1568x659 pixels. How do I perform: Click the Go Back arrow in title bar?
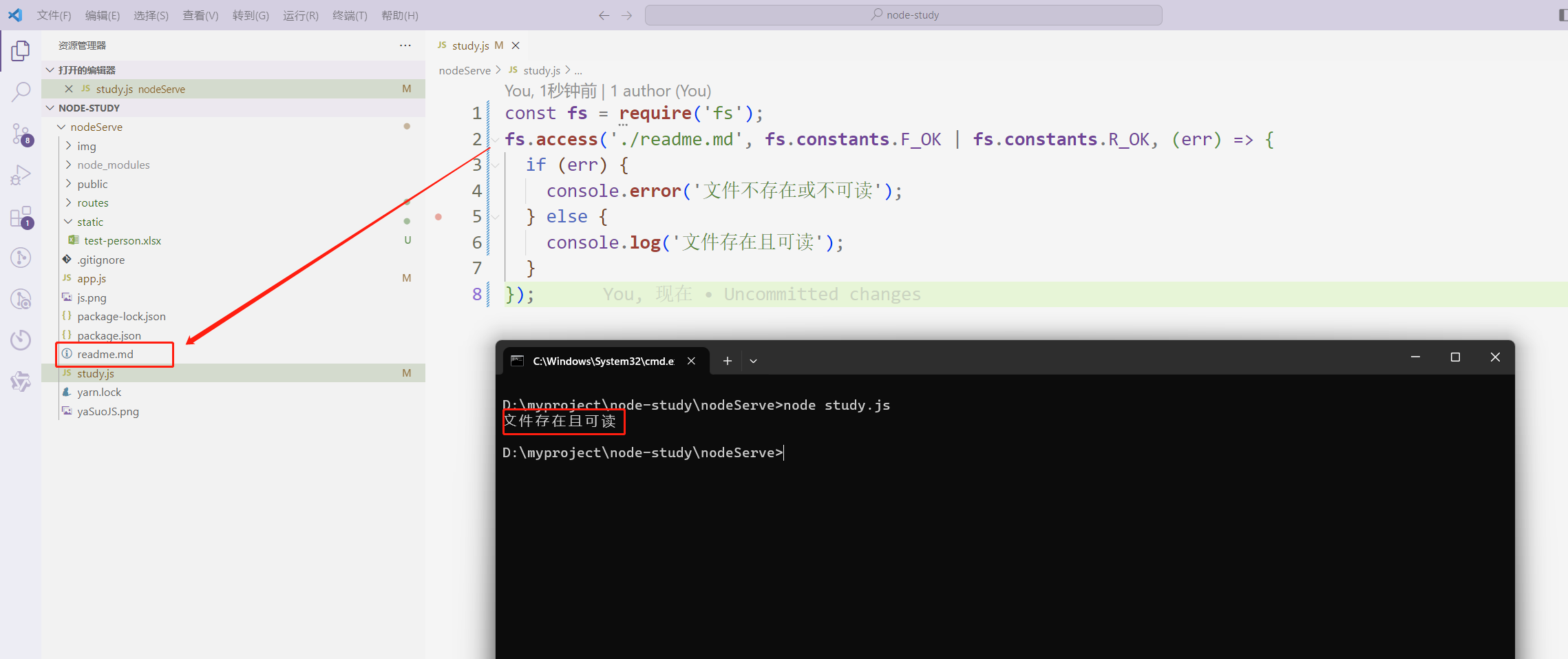point(604,15)
